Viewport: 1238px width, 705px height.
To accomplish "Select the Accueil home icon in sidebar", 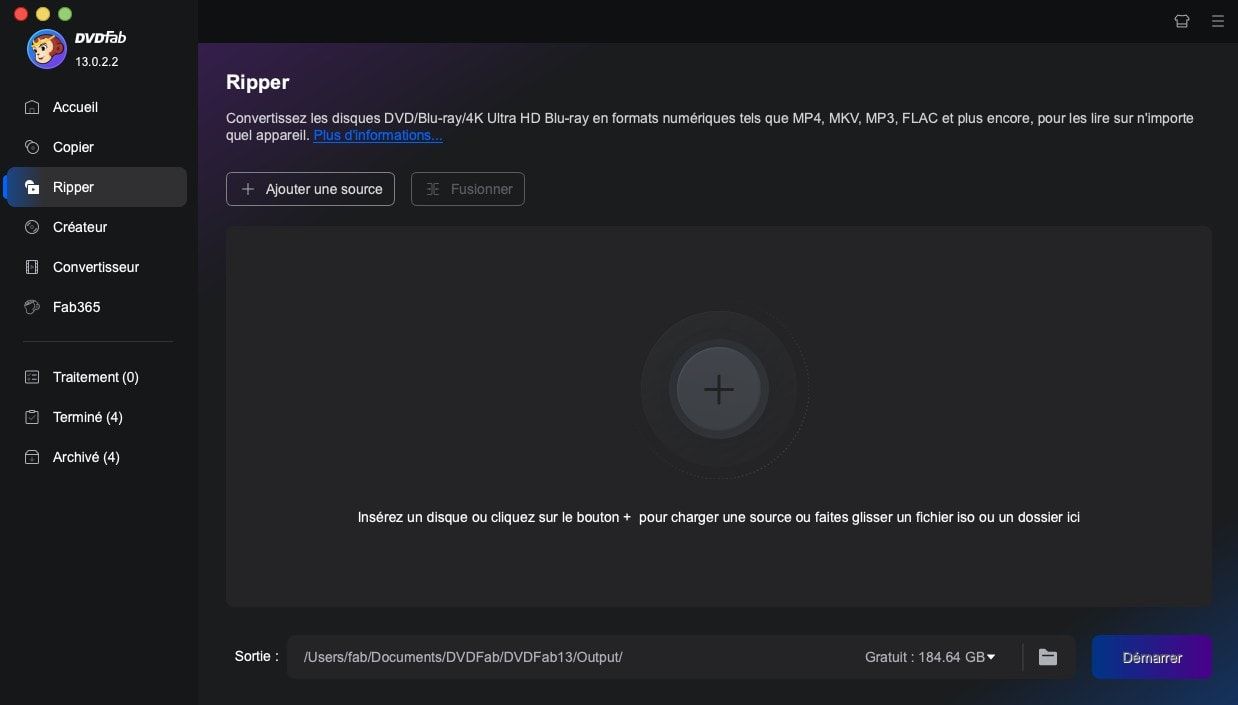I will (33, 107).
